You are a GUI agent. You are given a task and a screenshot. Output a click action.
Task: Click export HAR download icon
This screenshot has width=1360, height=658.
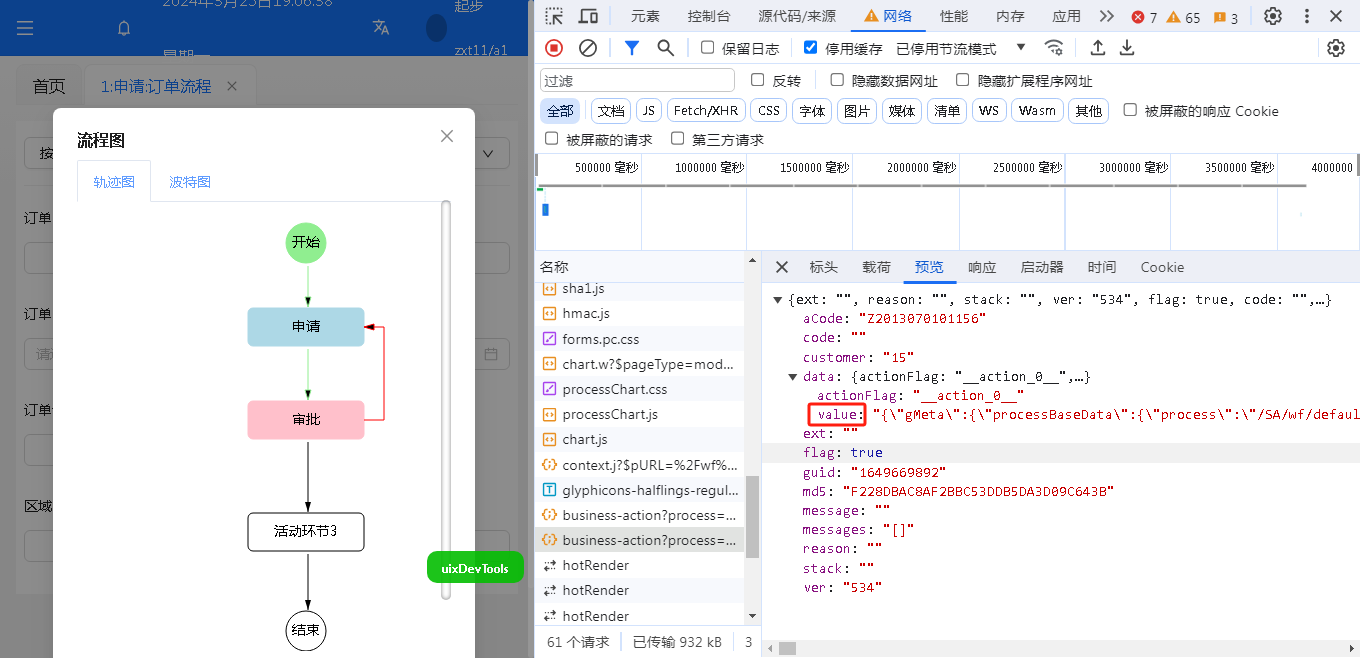point(1127,47)
